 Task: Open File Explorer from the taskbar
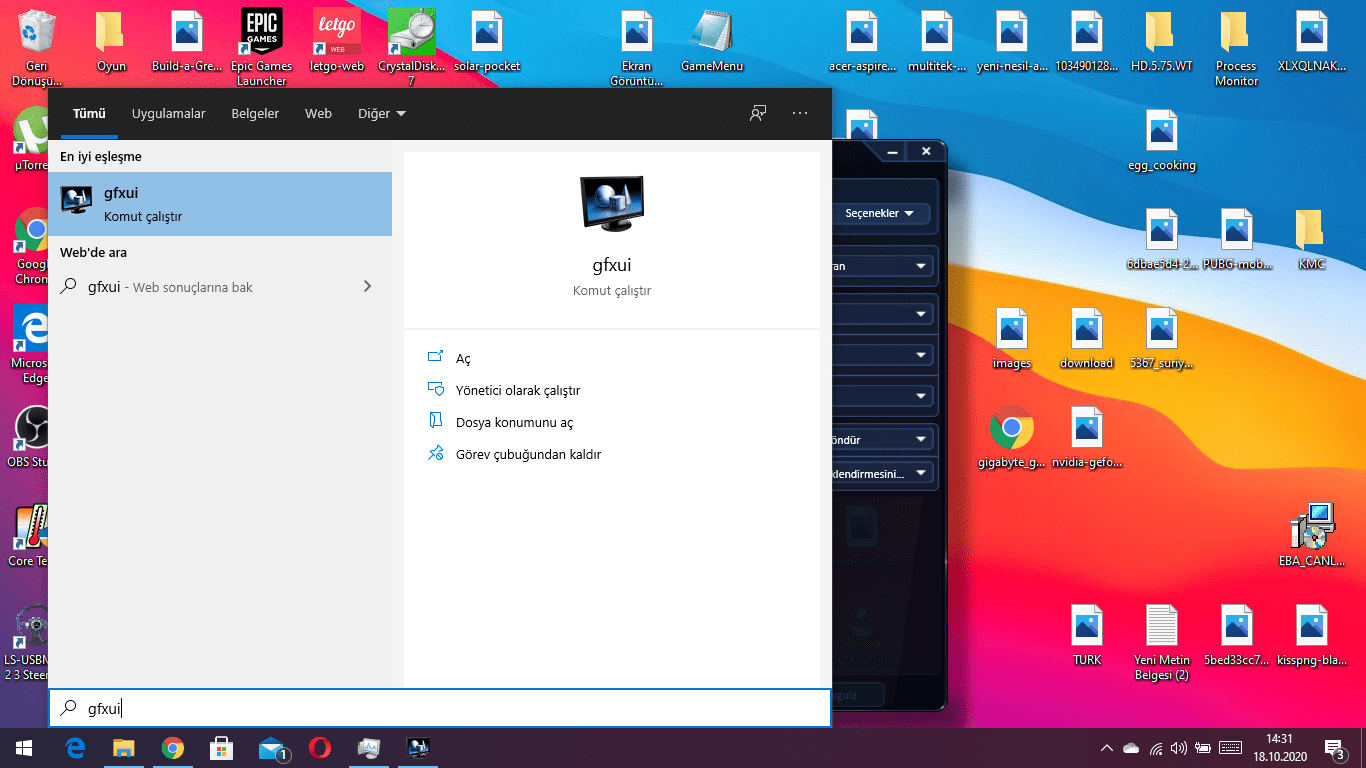(x=123, y=747)
